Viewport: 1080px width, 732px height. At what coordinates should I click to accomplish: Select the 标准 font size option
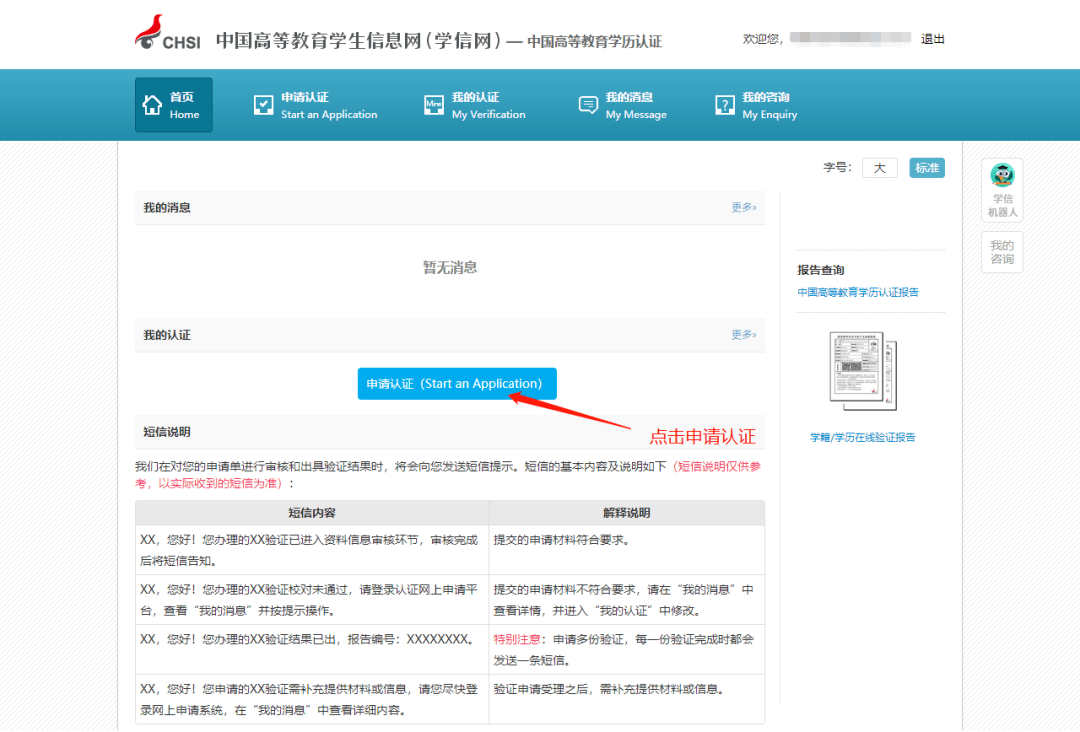[x=926, y=167]
